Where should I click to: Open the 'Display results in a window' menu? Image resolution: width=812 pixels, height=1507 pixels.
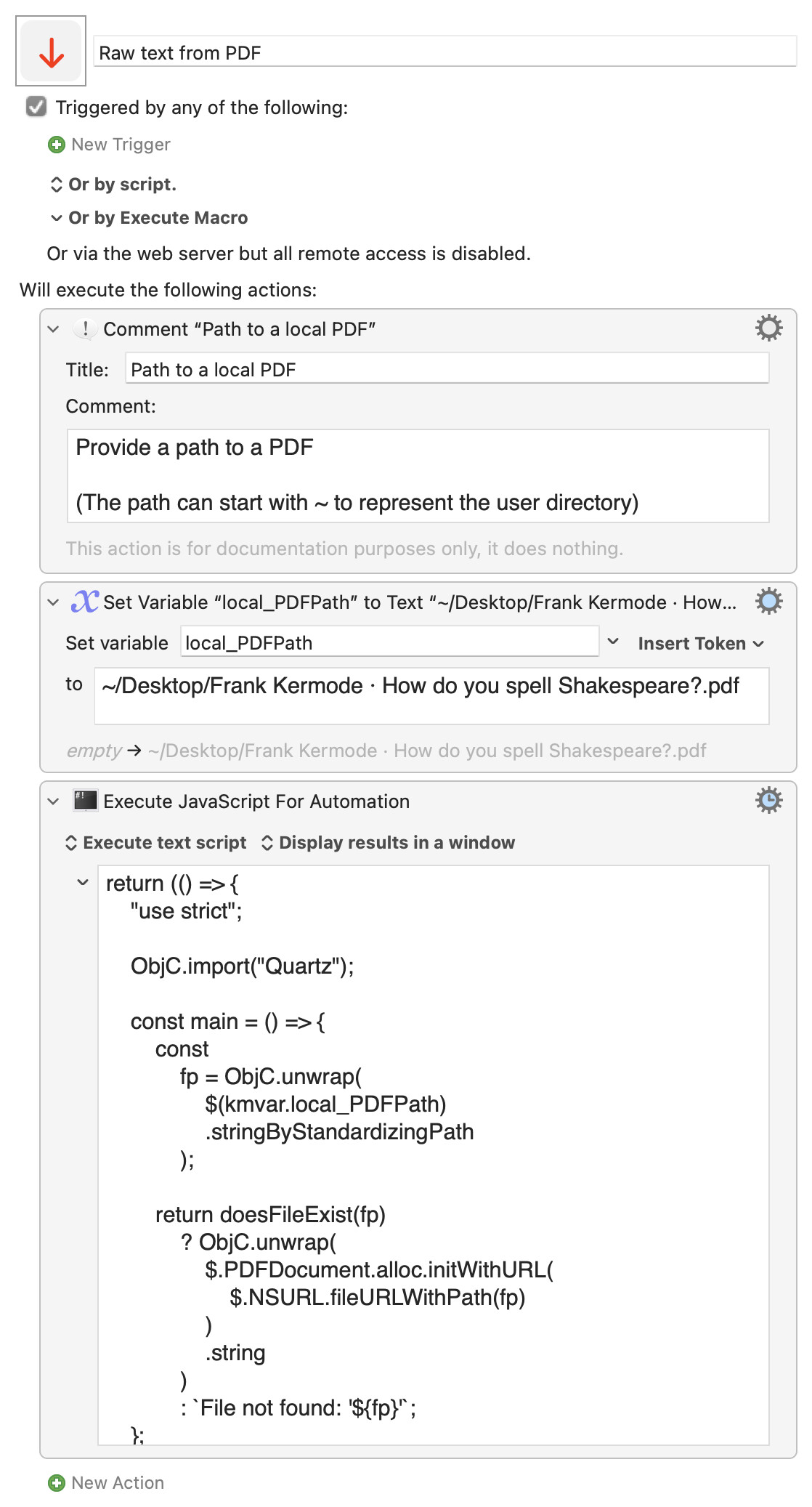coord(388,843)
